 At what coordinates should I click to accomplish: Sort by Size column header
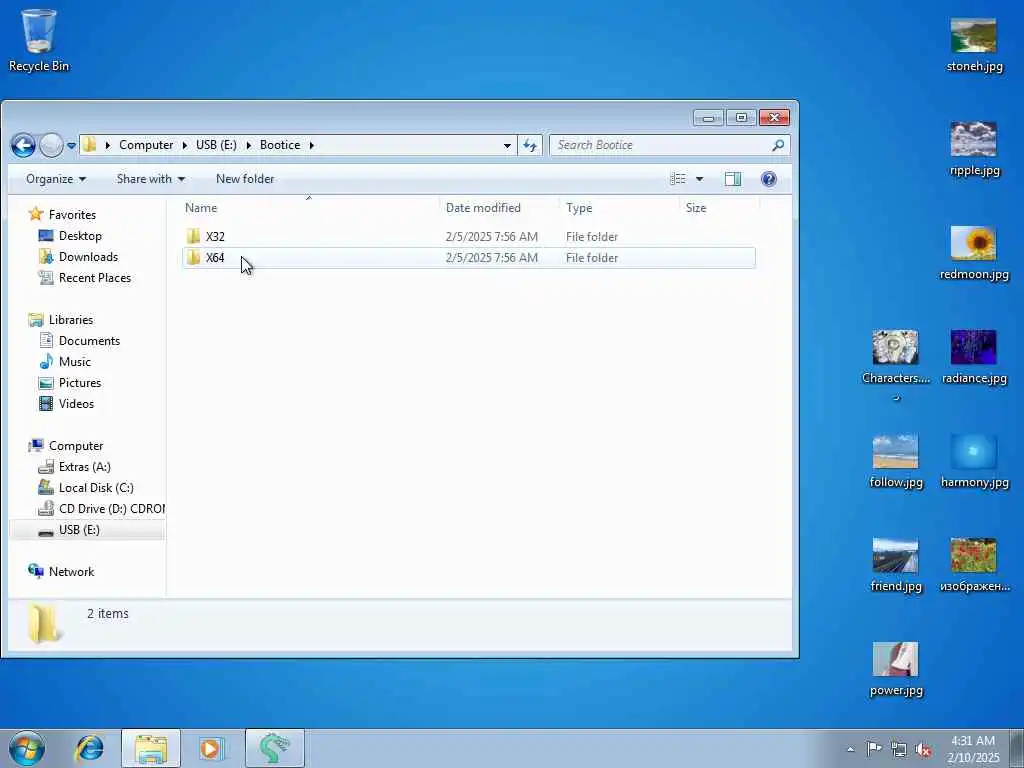[x=718, y=208]
